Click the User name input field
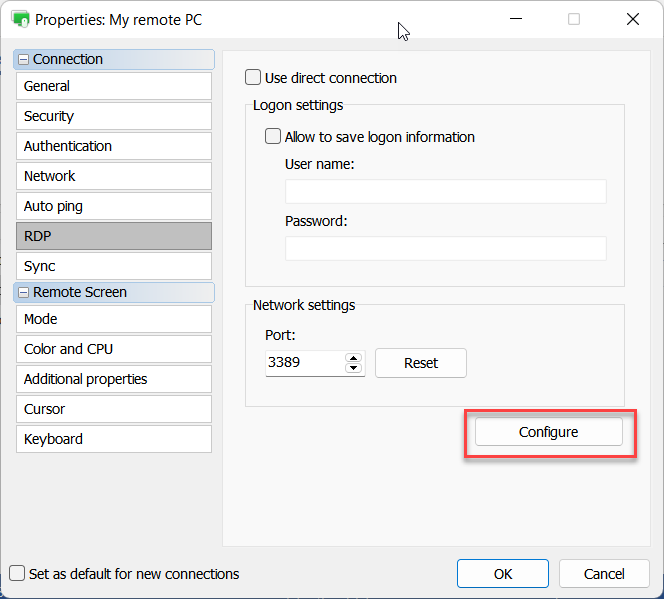Image resolution: width=664 pixels, height=599 pixels. point(445,192)
